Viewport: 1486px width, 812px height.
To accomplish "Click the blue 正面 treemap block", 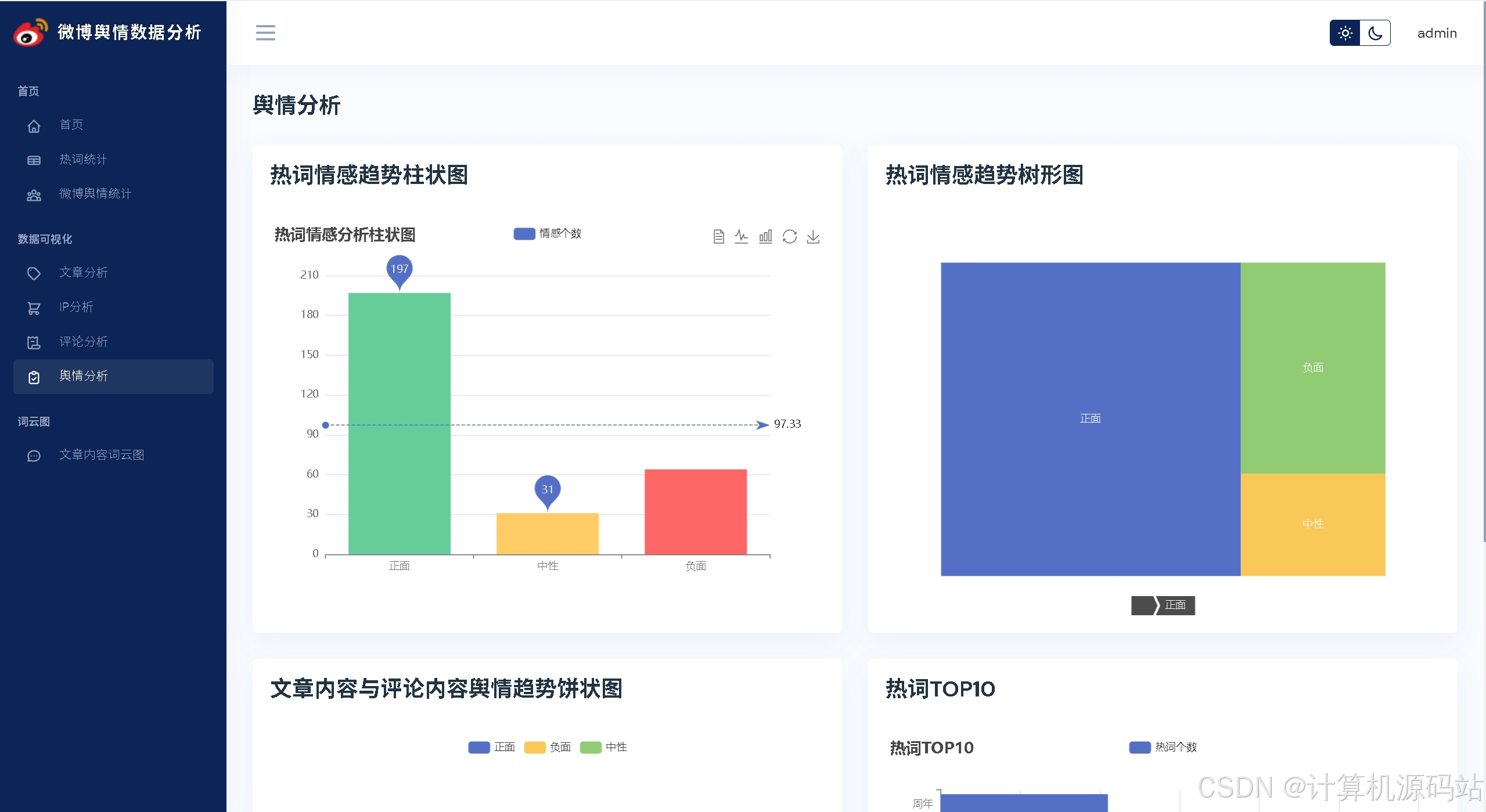I will (x=1090, y=418).
